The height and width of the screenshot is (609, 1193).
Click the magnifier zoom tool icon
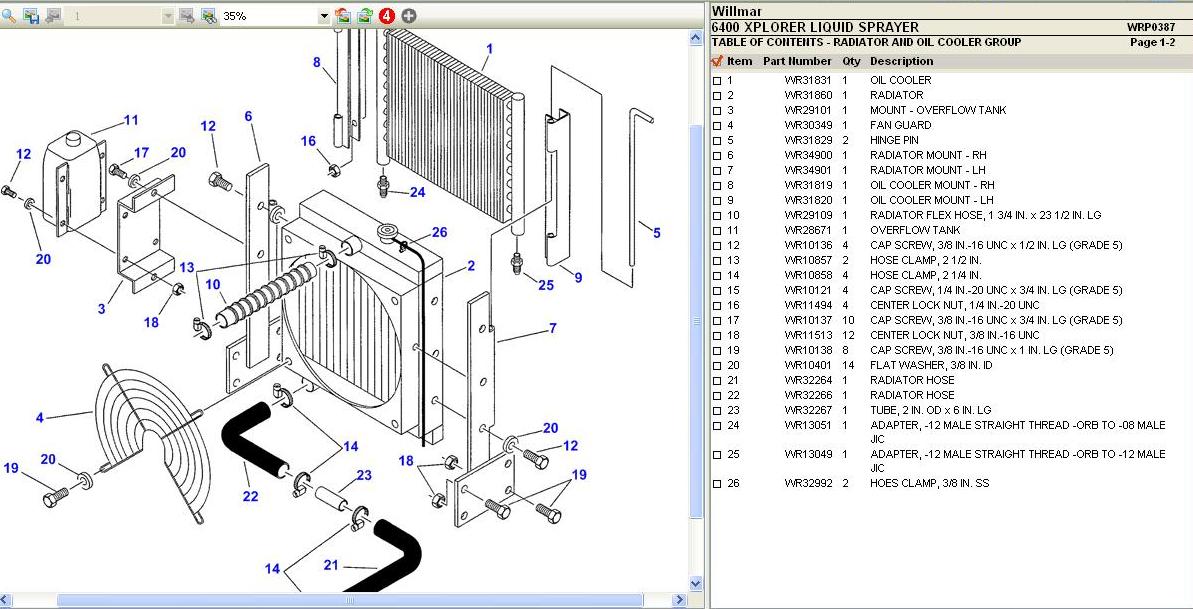click(x=9, y=15)
